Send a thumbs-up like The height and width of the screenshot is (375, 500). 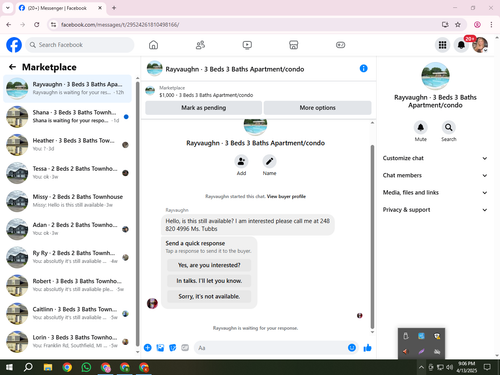pos(367,348)
